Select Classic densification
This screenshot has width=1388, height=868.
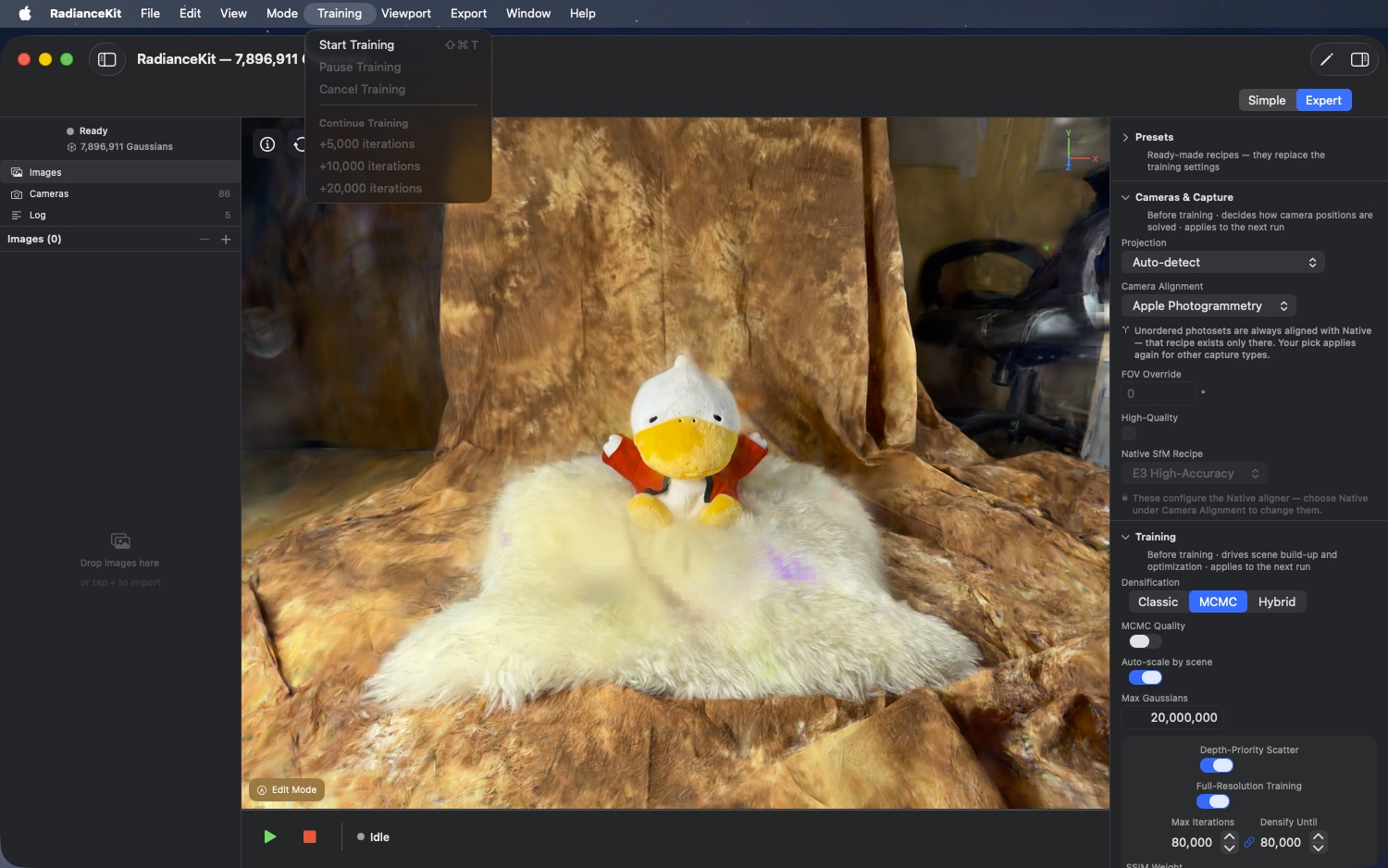point(1159,601)
